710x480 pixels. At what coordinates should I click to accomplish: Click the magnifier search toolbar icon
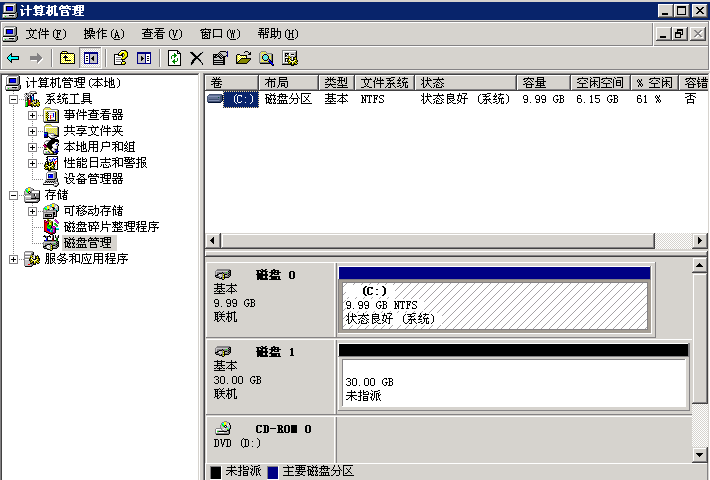(267, 58)
